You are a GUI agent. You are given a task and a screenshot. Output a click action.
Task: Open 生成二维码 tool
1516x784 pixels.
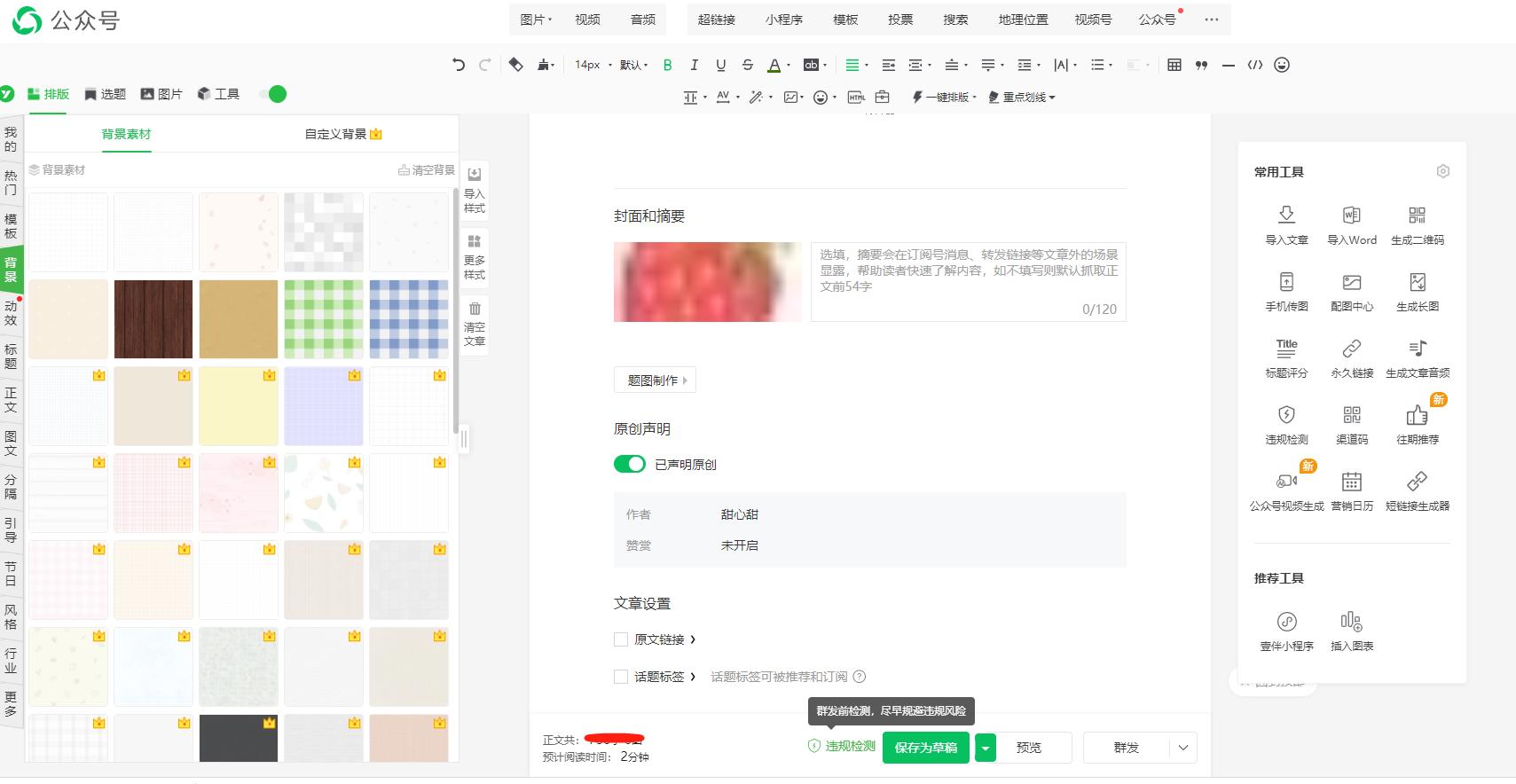click(x=1418, y=225)
